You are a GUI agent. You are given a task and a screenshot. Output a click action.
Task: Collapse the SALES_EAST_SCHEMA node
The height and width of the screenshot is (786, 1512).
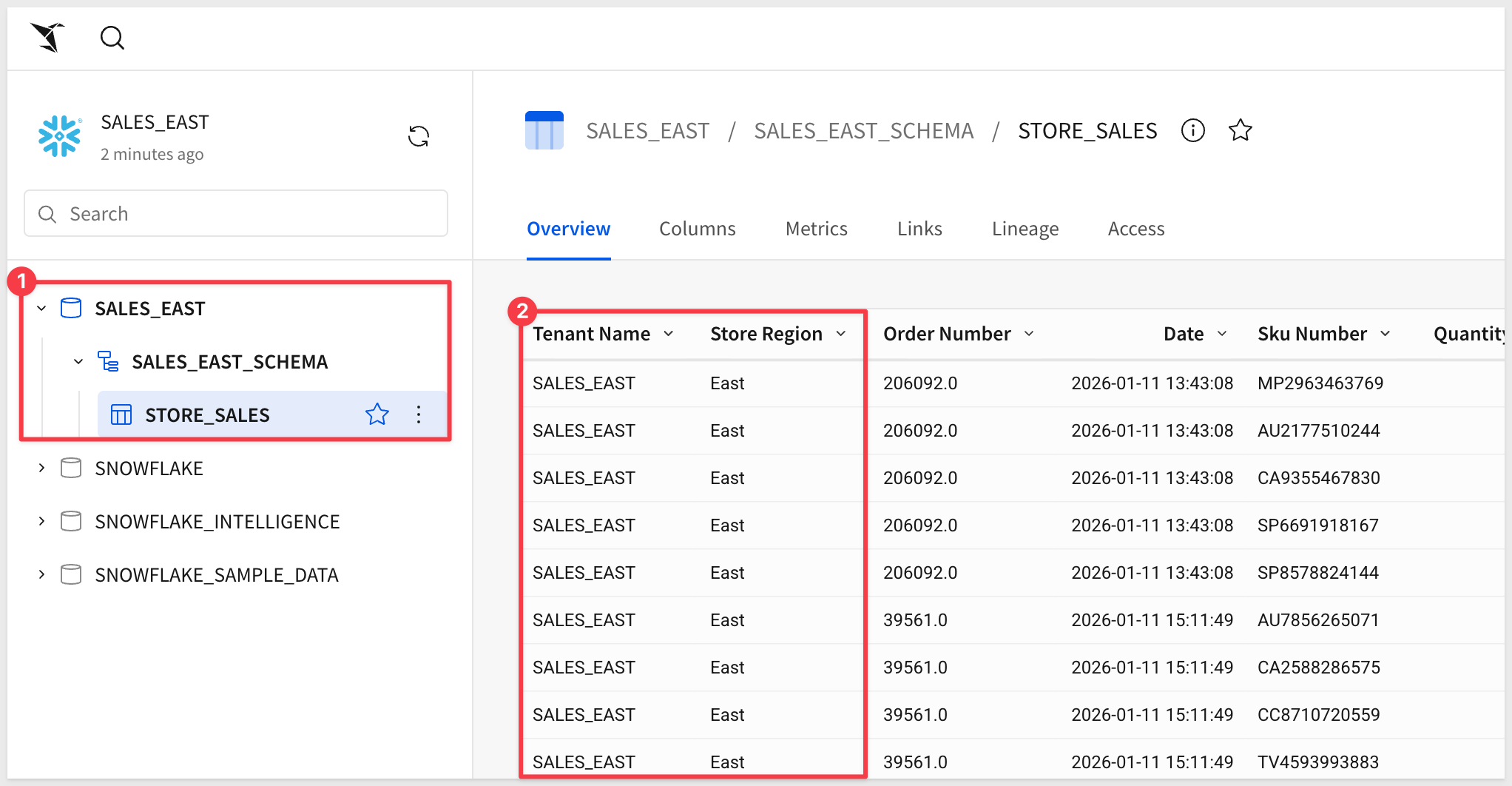tap(78, 362)
